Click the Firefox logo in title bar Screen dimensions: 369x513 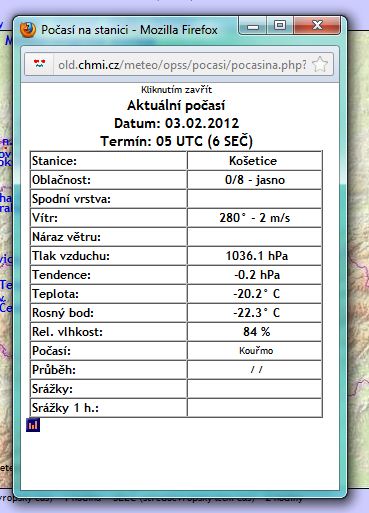(28, 30)
